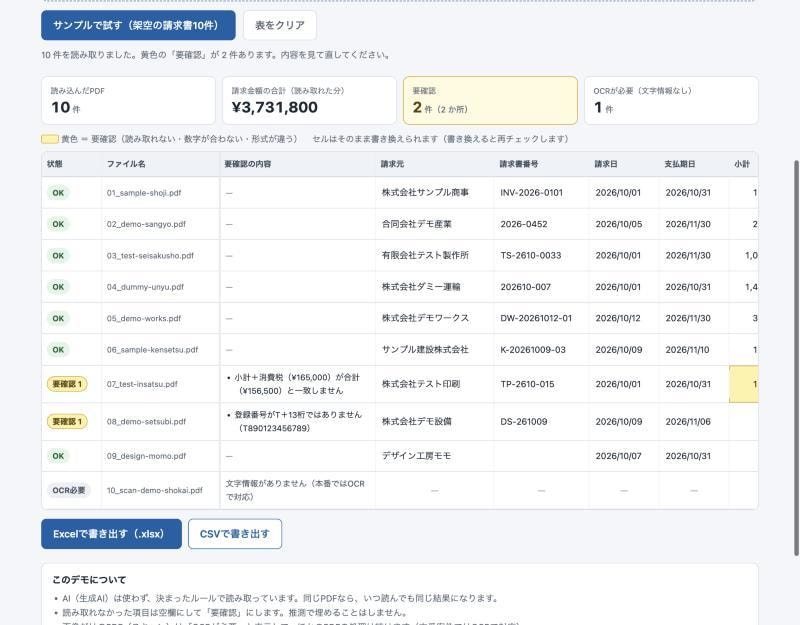The height and width of the screenshot is (625, 800).
Task: Click the page vertical scrollbar
Action: click(796, 357)
